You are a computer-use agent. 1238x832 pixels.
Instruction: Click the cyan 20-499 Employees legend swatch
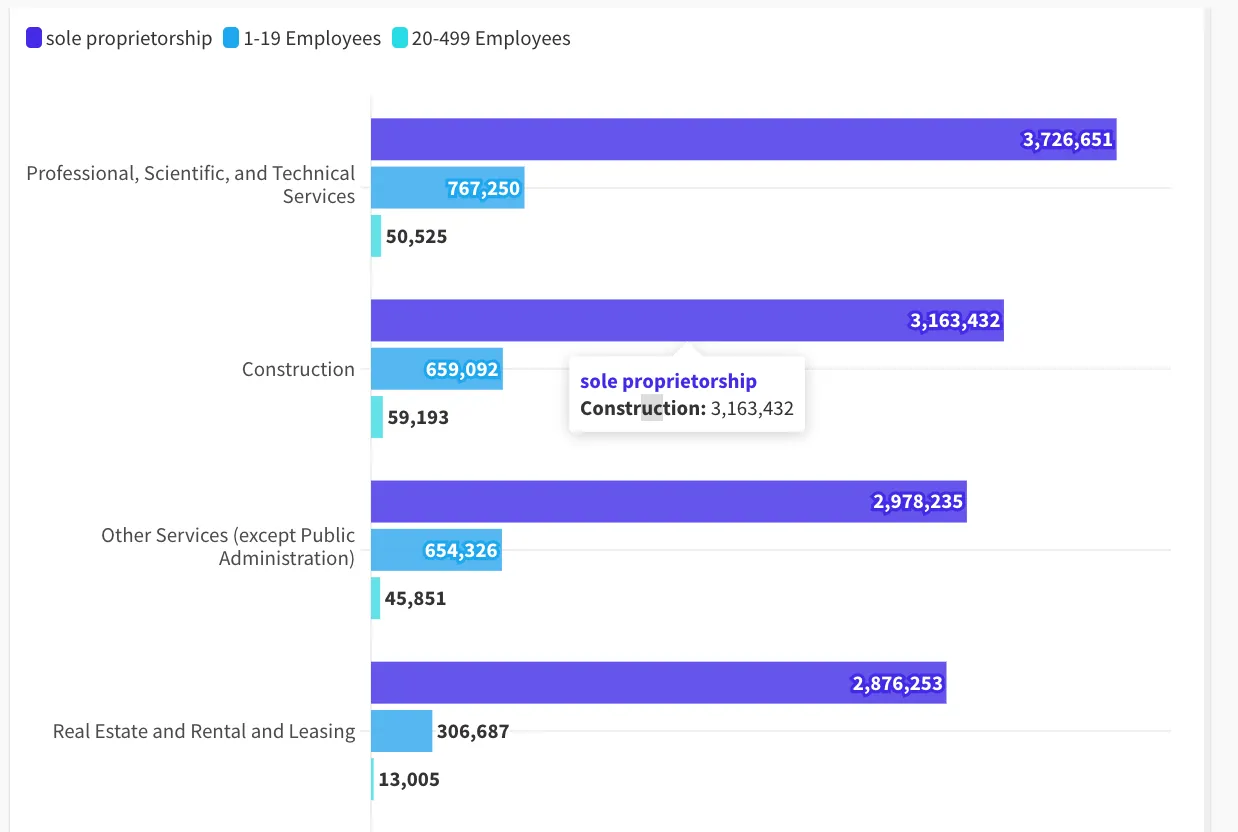[400, 39]
